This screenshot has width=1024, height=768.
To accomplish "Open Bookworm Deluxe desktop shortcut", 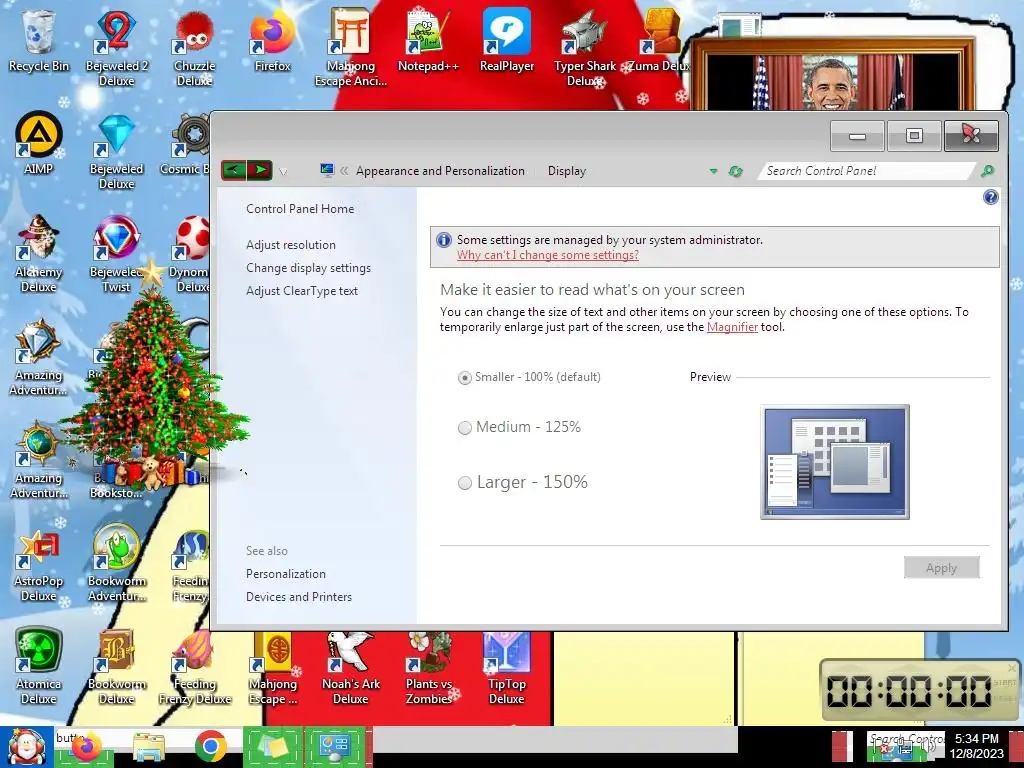I will [117, 667].
